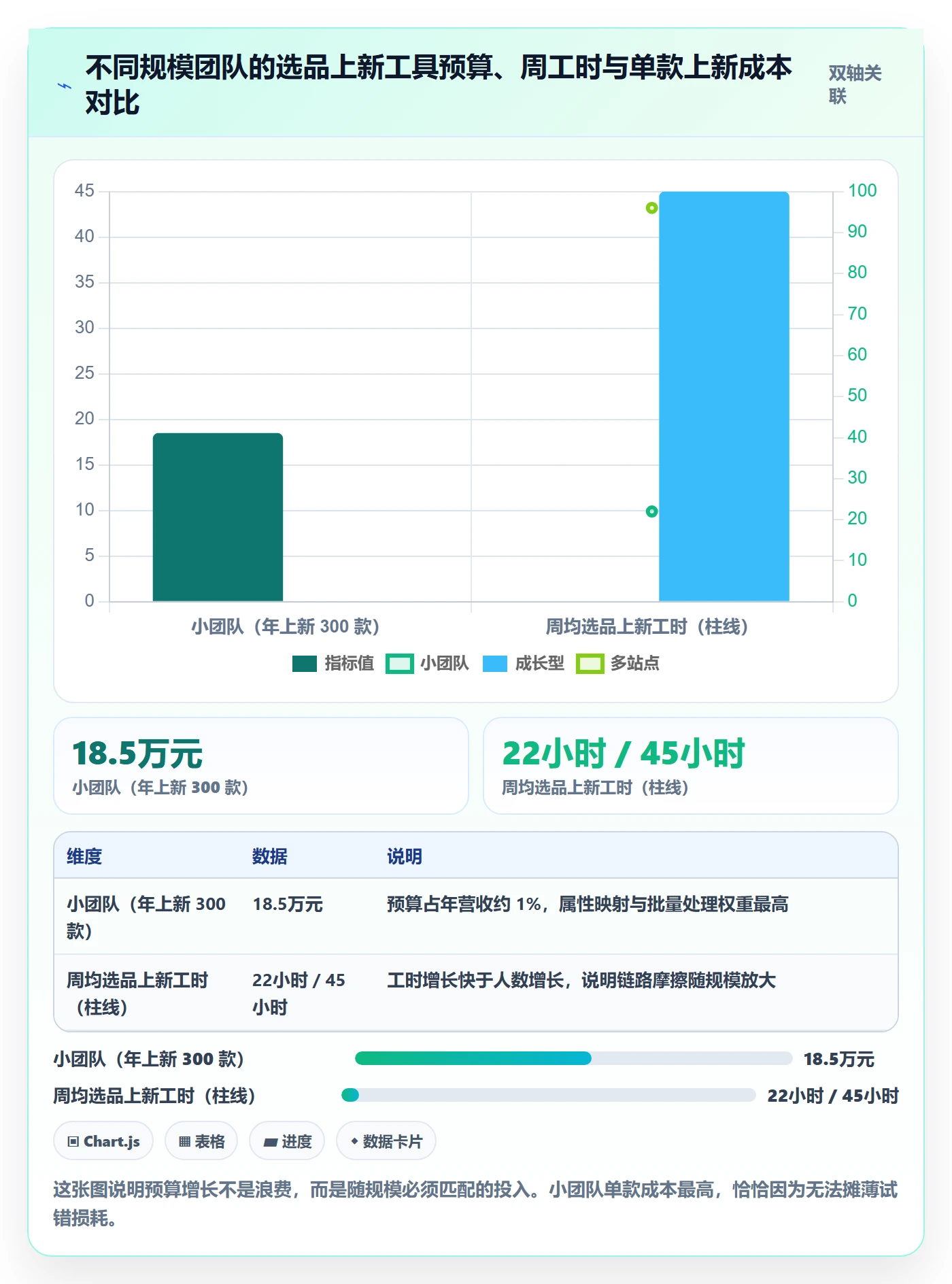Click the 18.5万元 progress value label
This screenshot has height=1284, width=952.
[x=838, y=1059]
